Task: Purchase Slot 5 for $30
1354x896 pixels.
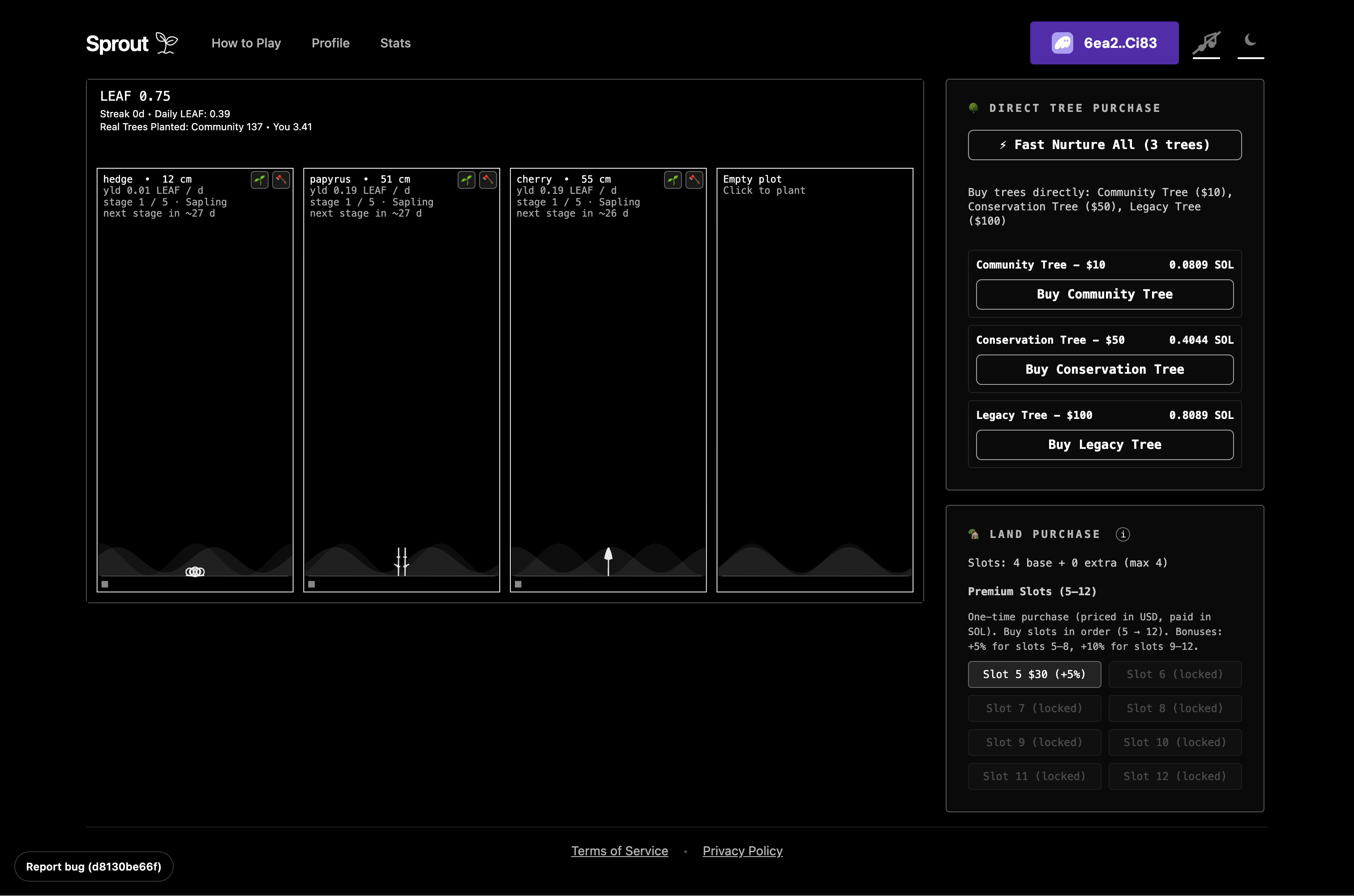Action: click(x=1034, y=674)
